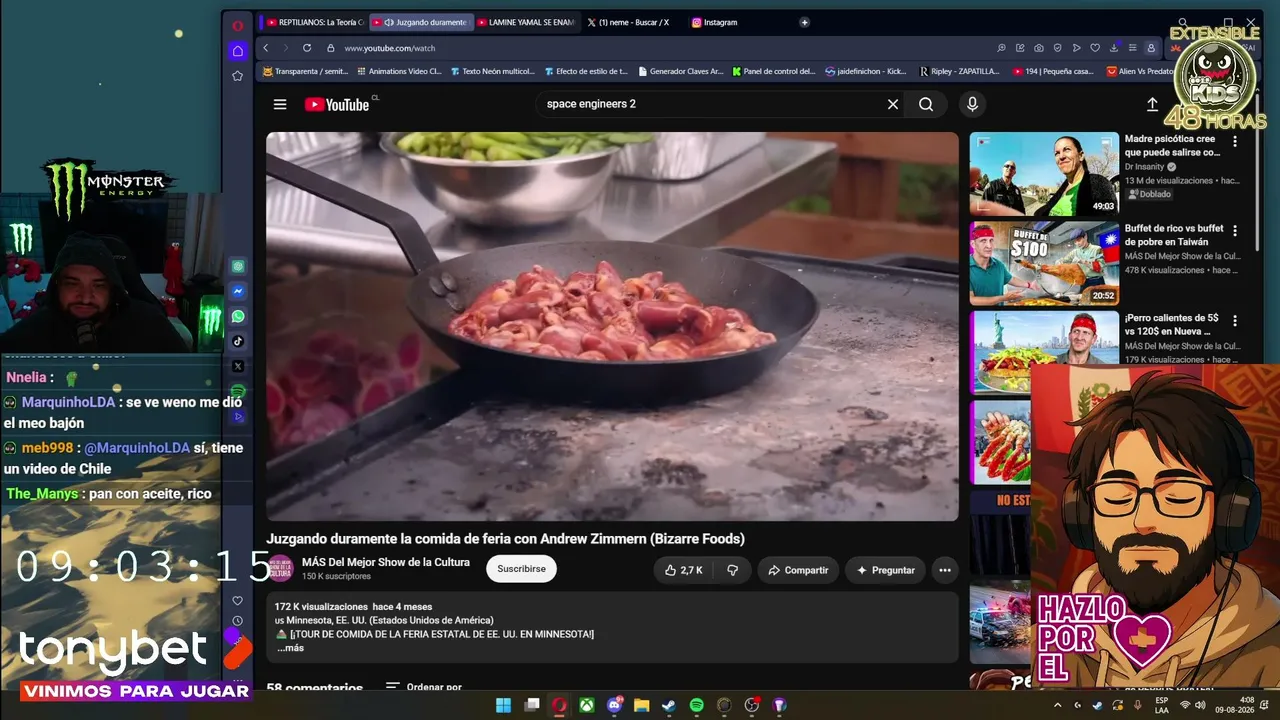Open the 'MÁS Del Mejor Show de la Cultura' channel name

386,562
